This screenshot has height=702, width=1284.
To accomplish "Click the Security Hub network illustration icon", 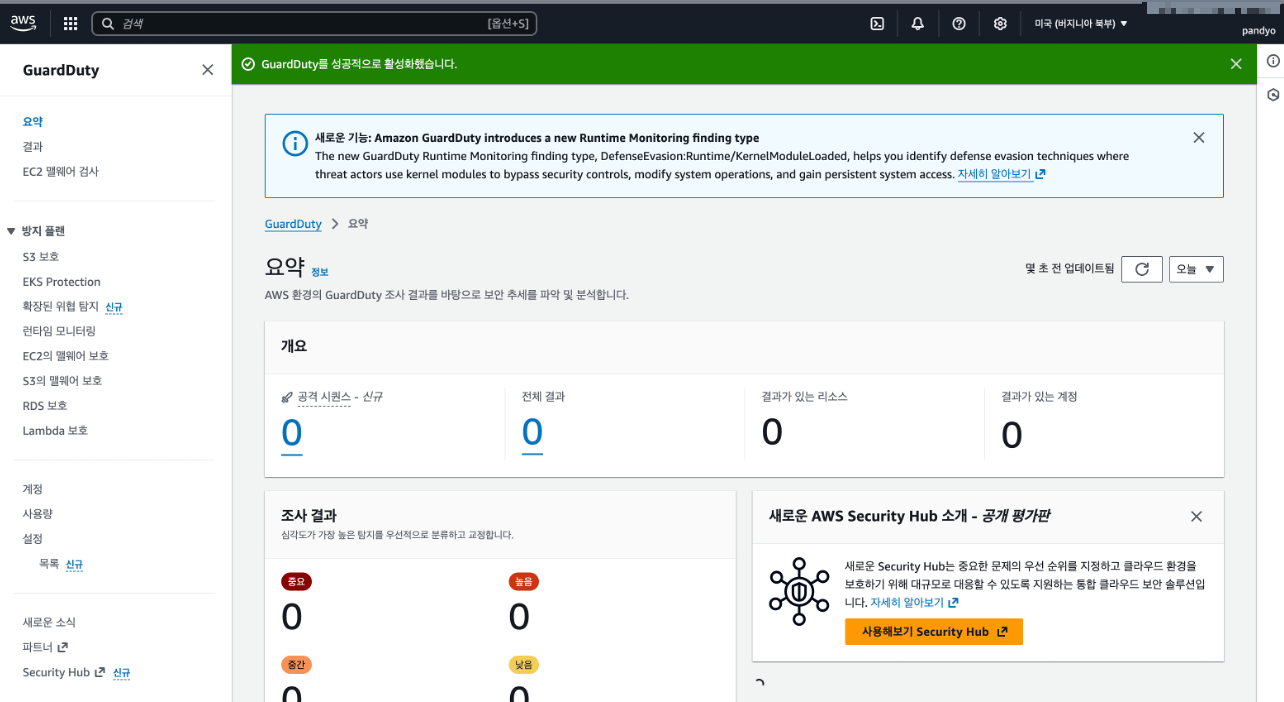I will [x=799, y=591].
